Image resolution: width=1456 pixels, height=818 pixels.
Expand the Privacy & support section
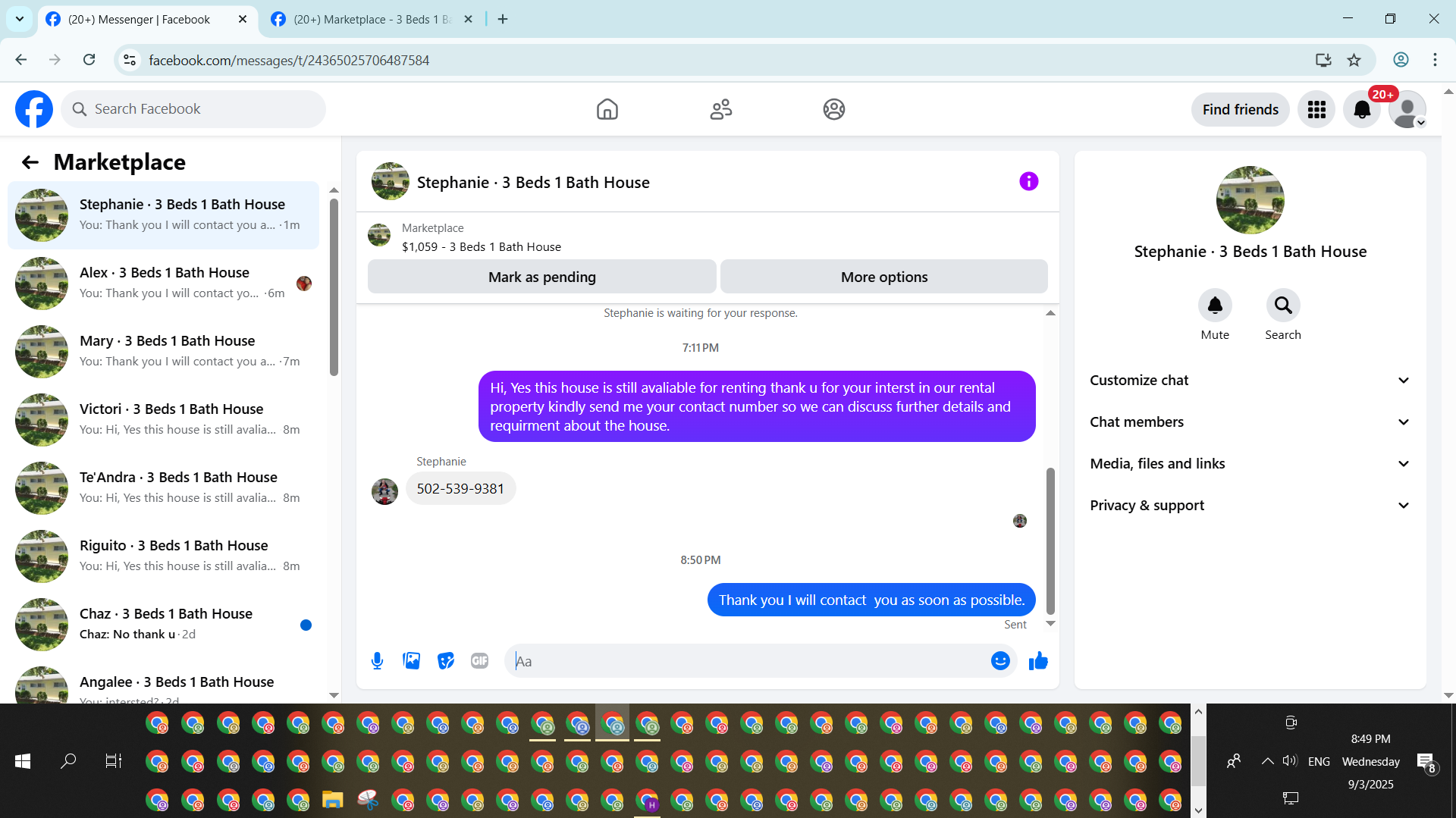click(x=1250, y=506)
